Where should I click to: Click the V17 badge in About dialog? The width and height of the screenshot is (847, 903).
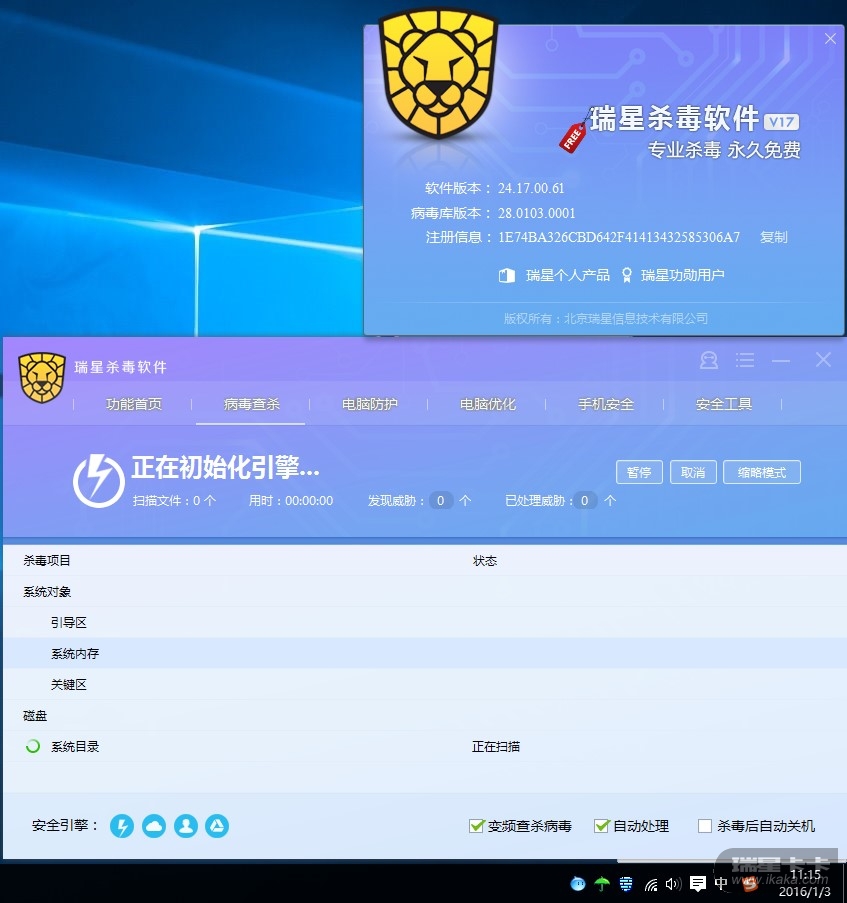(x=781, y=122)
